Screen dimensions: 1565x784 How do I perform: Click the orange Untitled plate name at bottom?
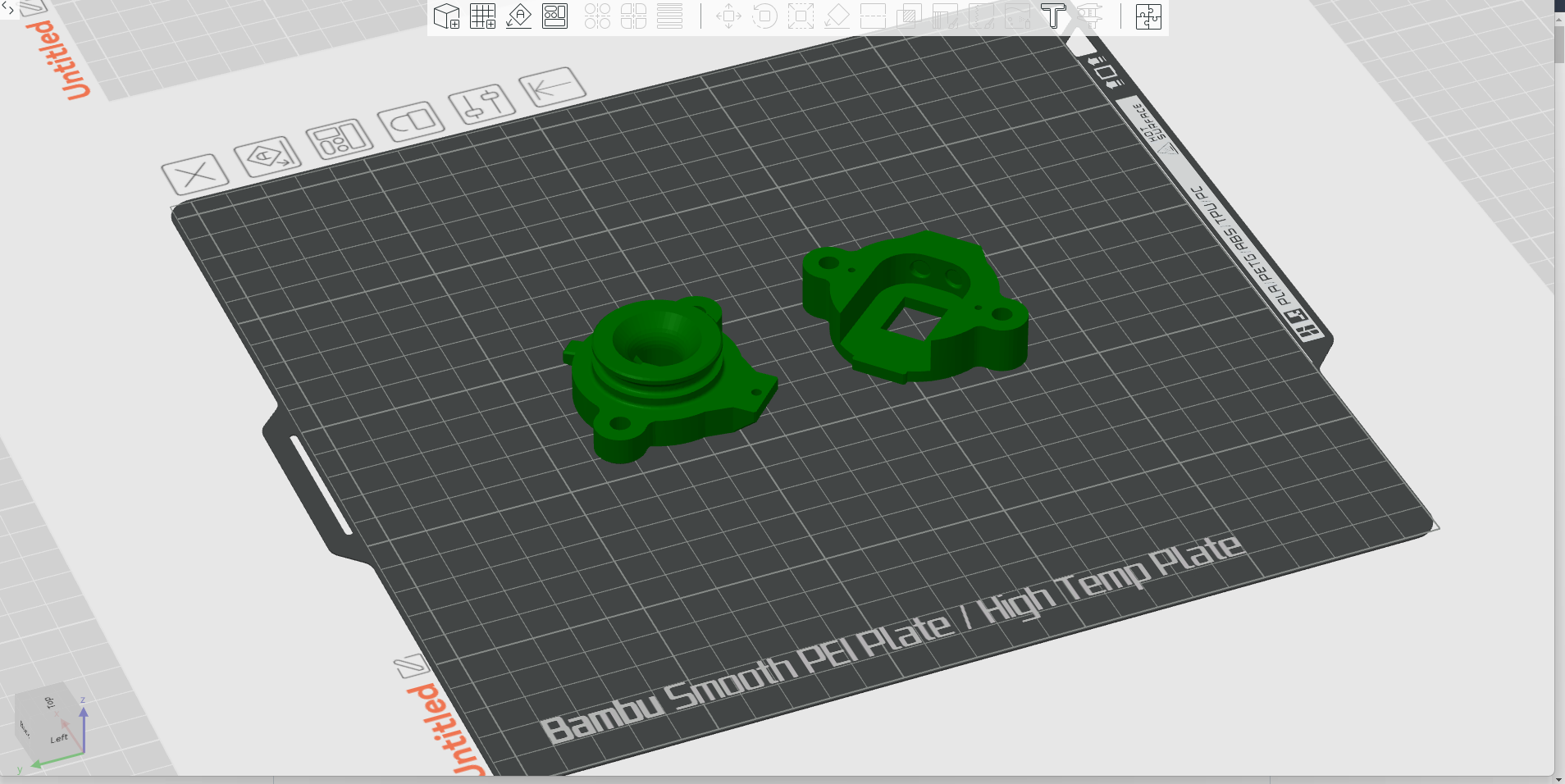tap(447, 730)
